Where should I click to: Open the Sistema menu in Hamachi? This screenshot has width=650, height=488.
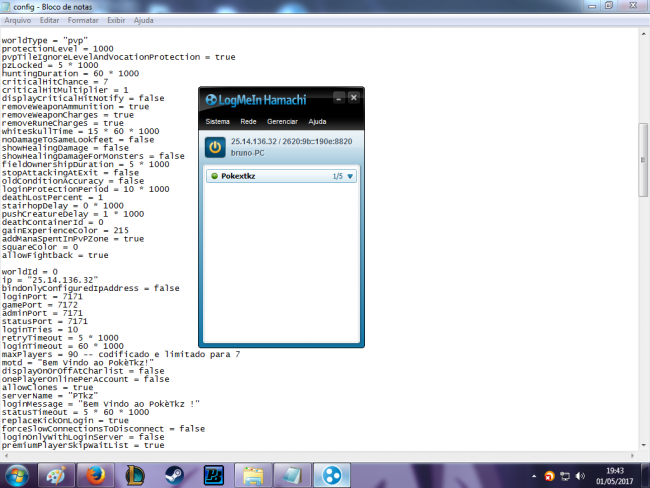point(218,121)
